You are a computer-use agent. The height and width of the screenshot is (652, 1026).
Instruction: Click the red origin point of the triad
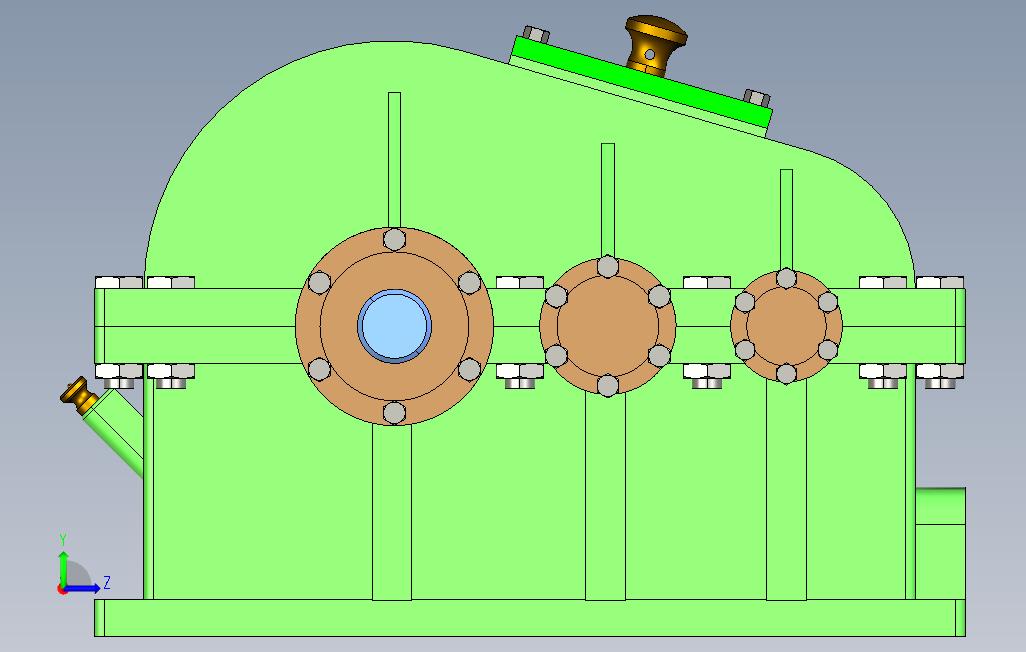62,589
